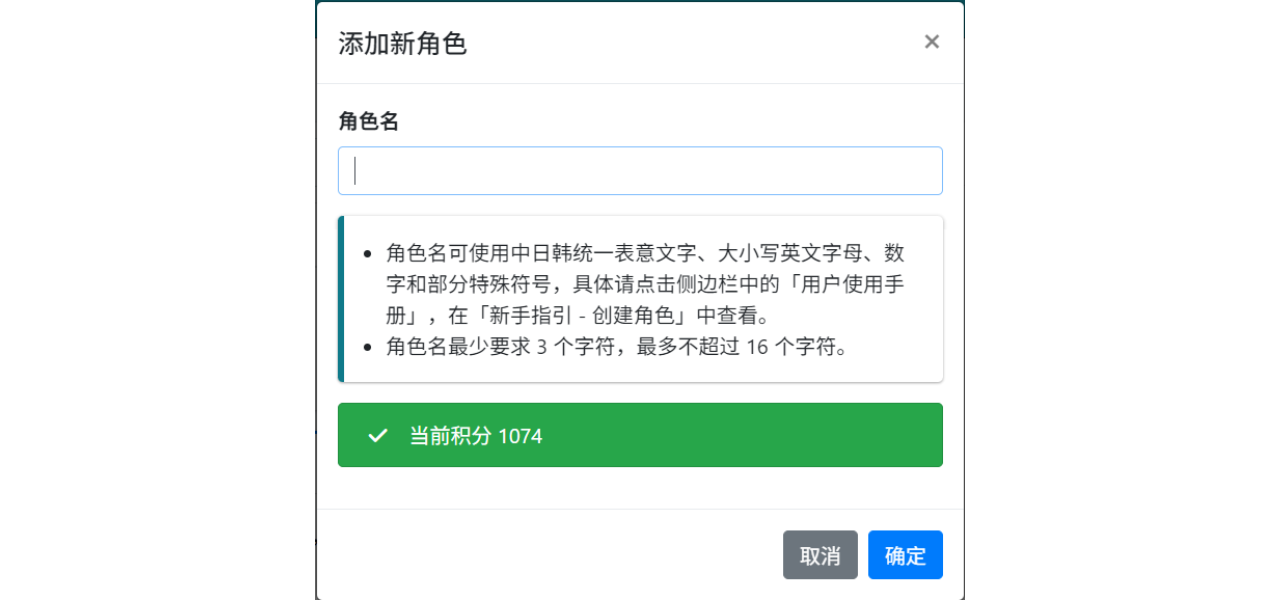This screenshot has height=600, width=1280.
Task: Click the teal accent bar on the info box
Action: pos(341,296)
